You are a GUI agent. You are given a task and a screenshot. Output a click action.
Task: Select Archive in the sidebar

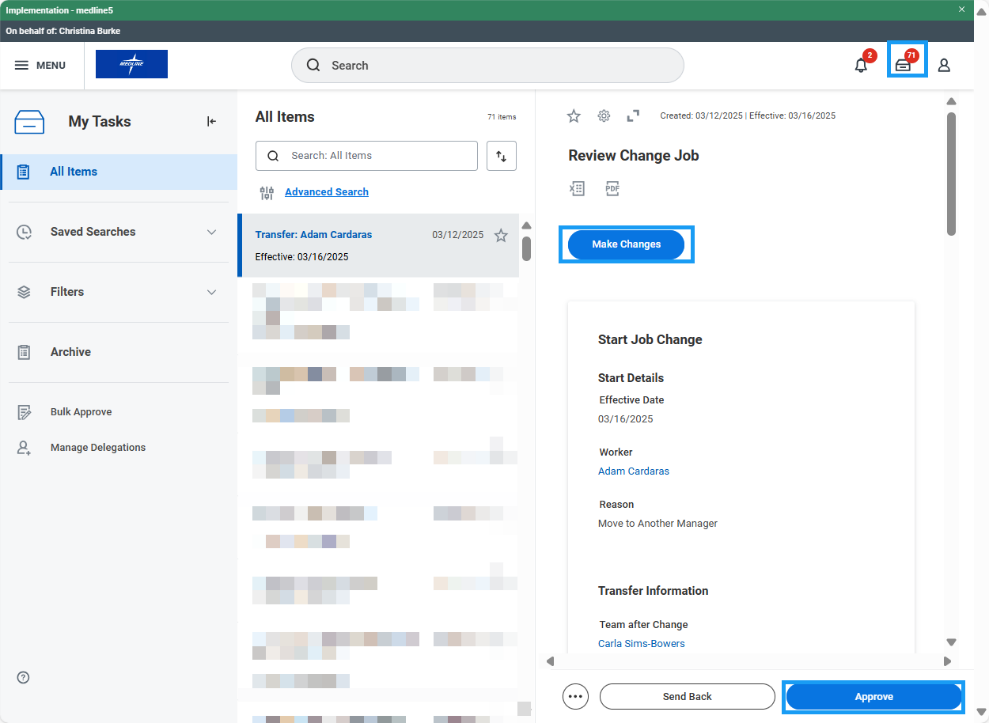[70, 352]
